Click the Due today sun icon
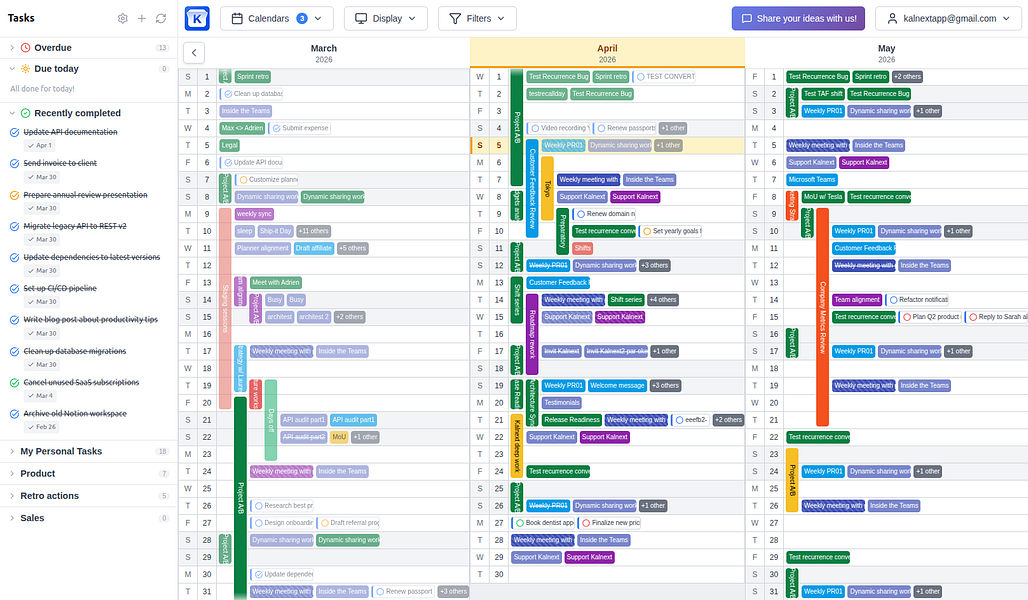 pyautogui.click(x=26, y=68)
